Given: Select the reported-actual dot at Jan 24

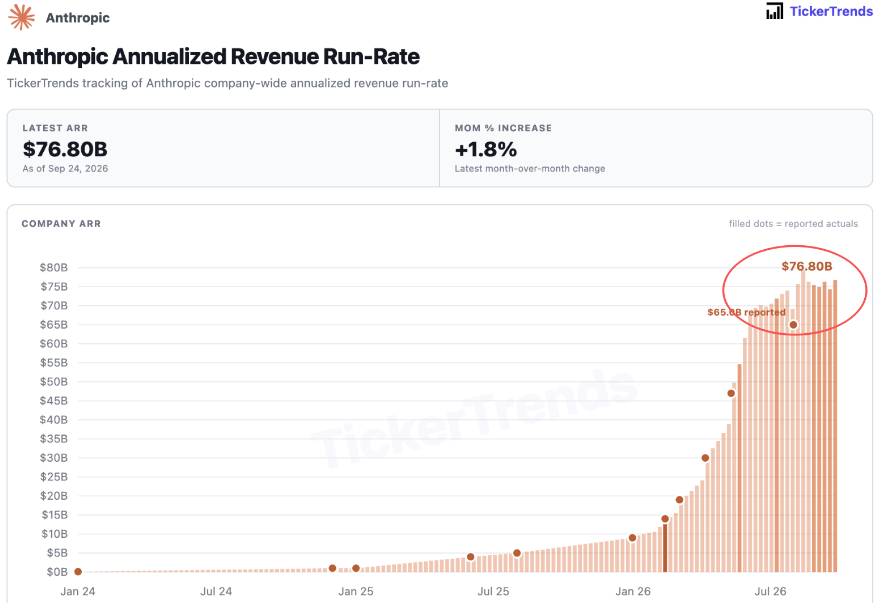Looking at the screenshot, I should [78, 572].
